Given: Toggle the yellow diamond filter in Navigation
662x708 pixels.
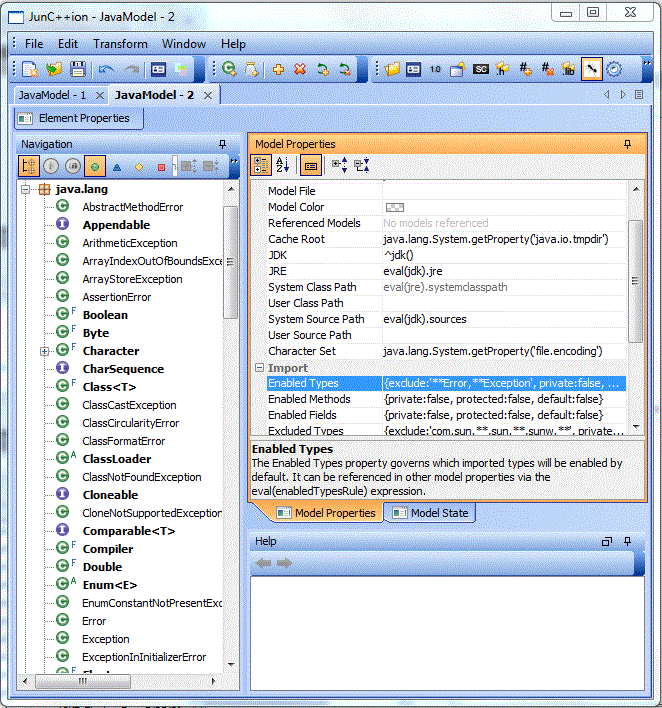Looking at the screenshot, I should (139, 167).
